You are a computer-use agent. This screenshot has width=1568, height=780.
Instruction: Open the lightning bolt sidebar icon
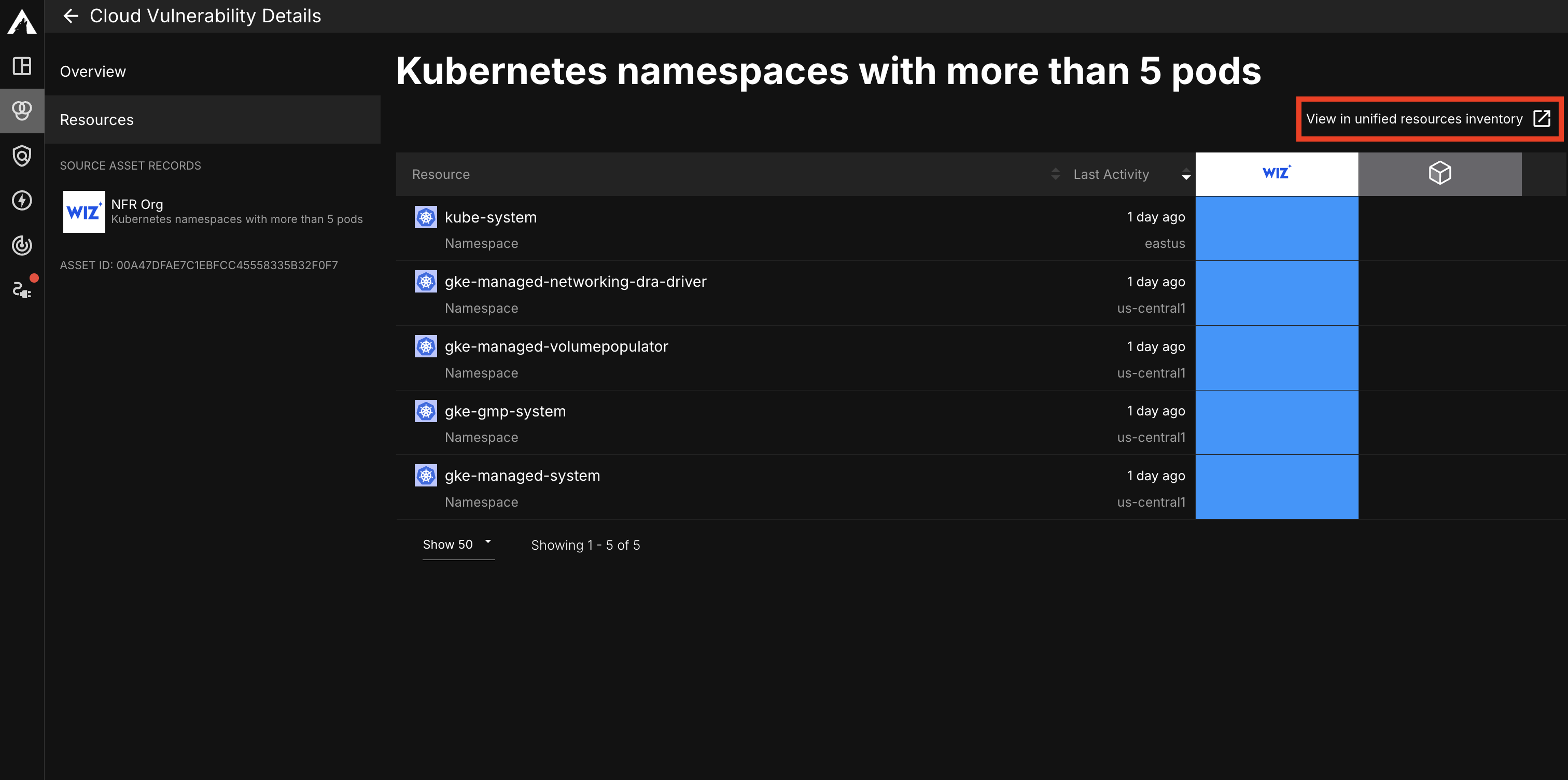point(22,200)
